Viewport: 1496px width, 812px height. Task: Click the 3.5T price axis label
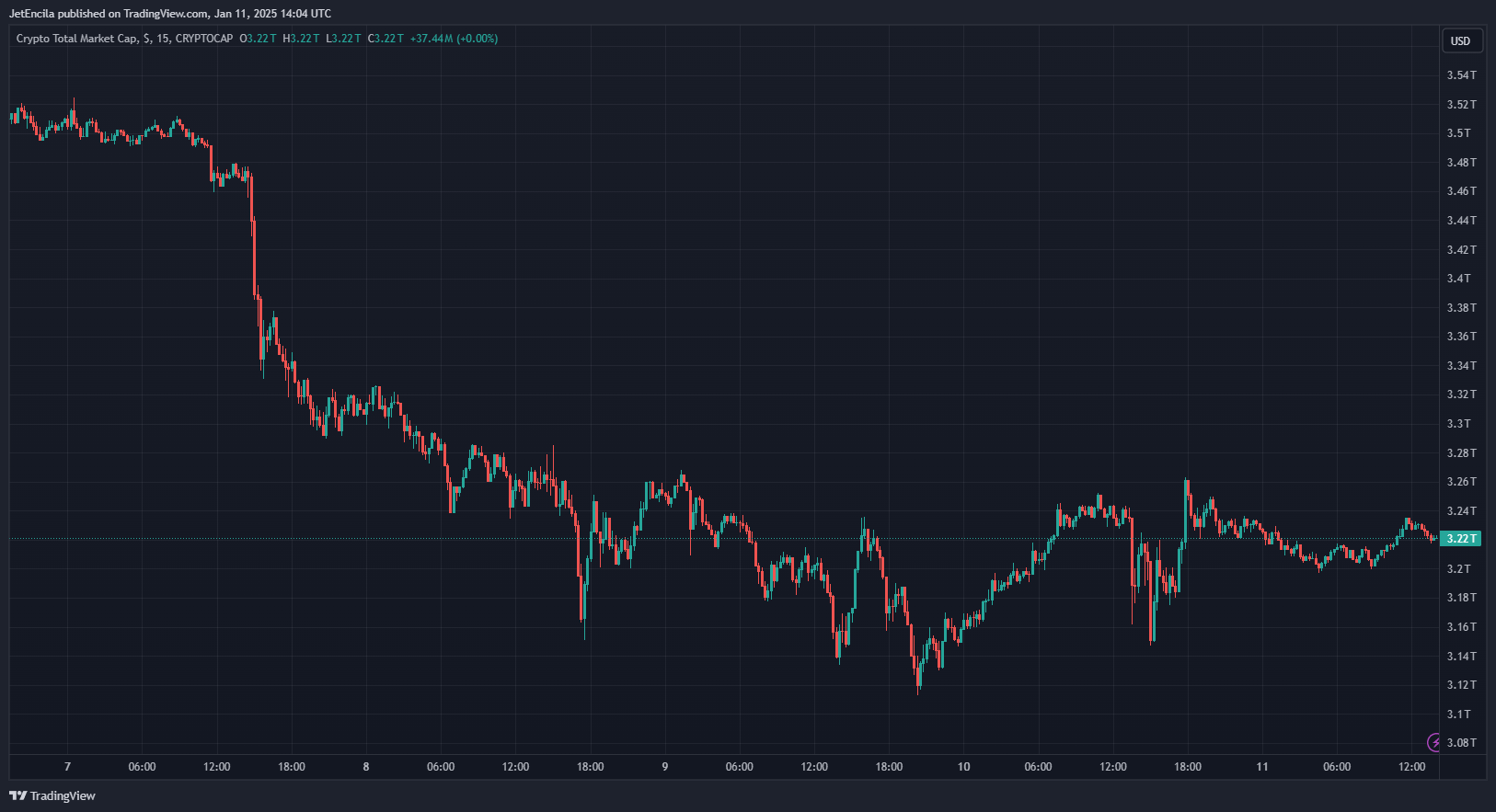1458,133
